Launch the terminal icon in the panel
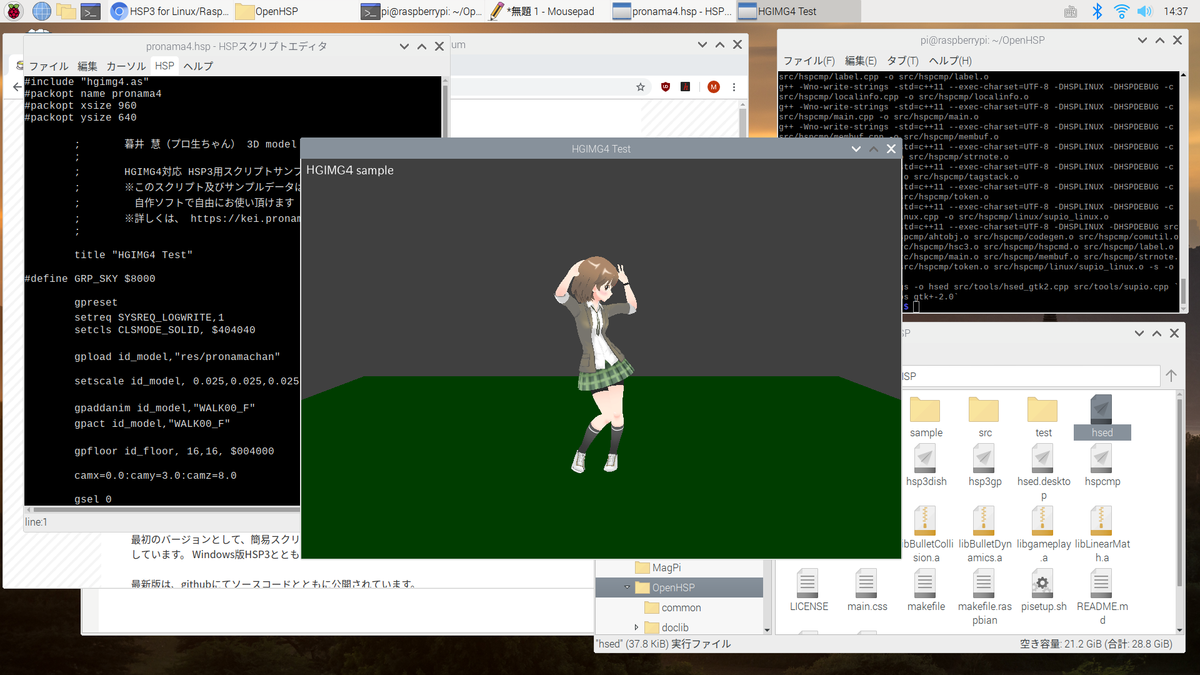This screenshot has height=675, width=1200. pyautogui.click(x=92, y=12)
